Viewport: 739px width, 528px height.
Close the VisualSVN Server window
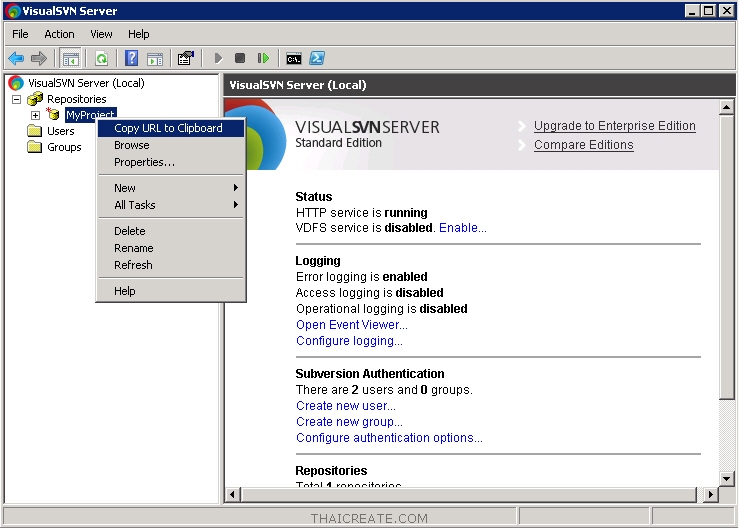point(727,11)
